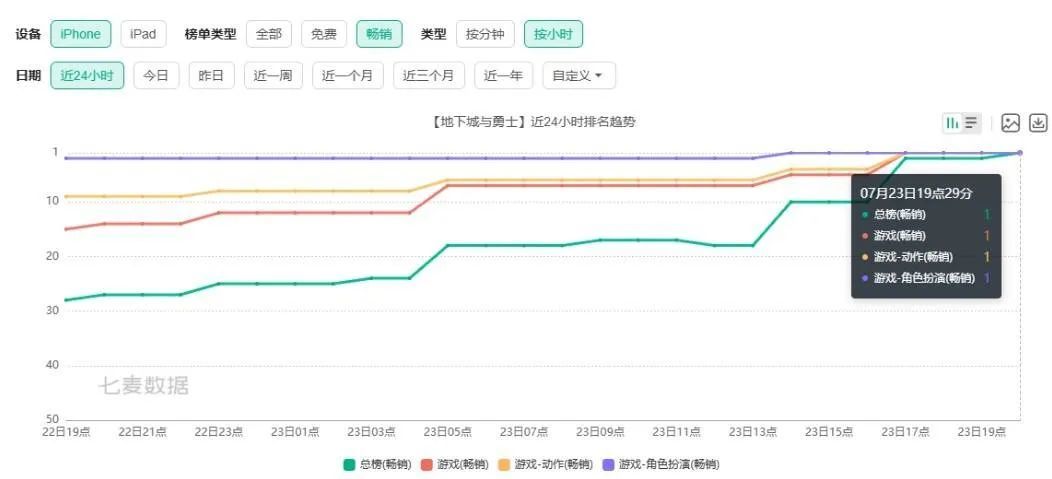Select 近三个月 date range

(x=428, y=76)
